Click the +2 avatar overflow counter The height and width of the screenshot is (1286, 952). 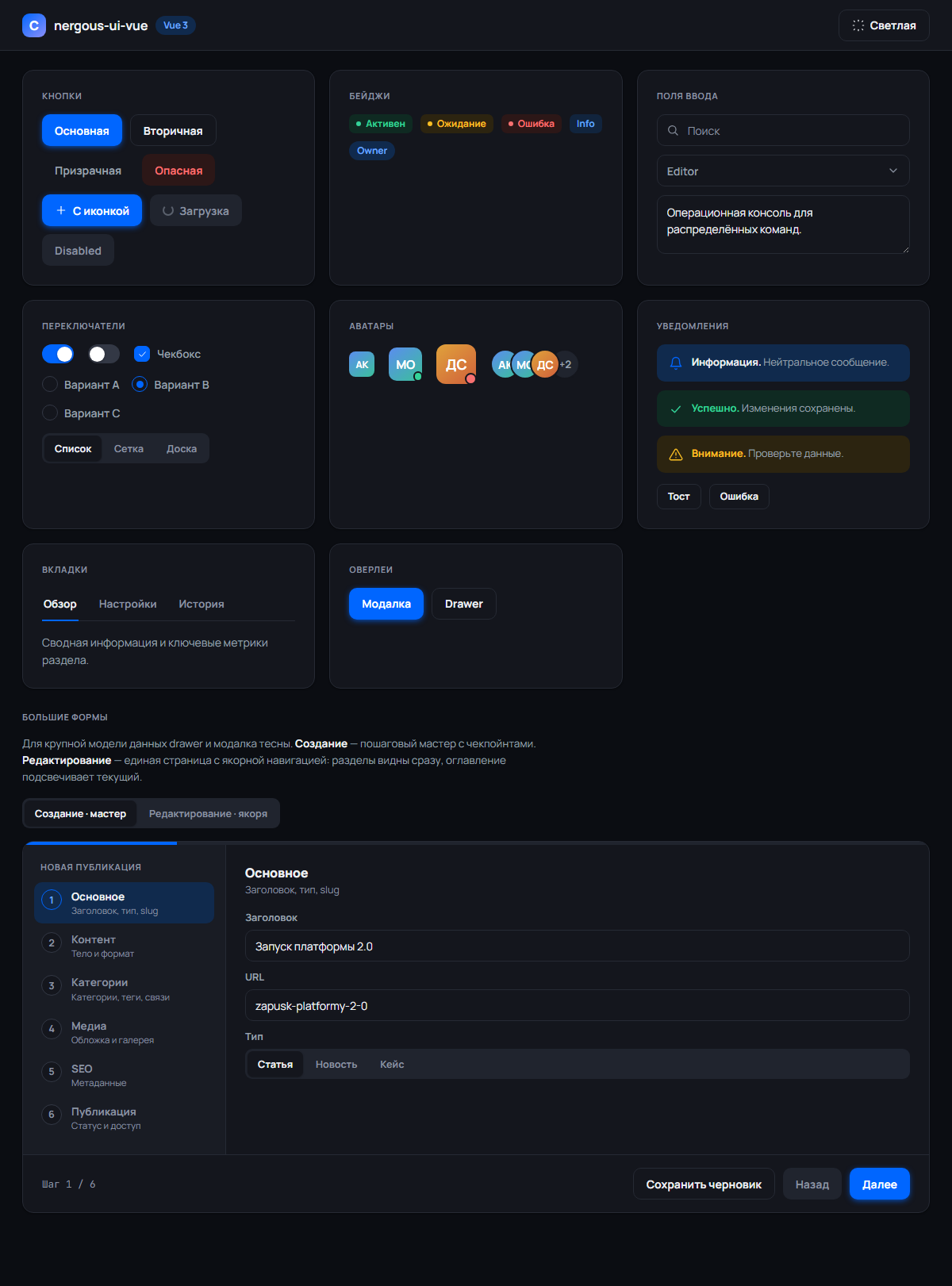[x=566, y=364]
